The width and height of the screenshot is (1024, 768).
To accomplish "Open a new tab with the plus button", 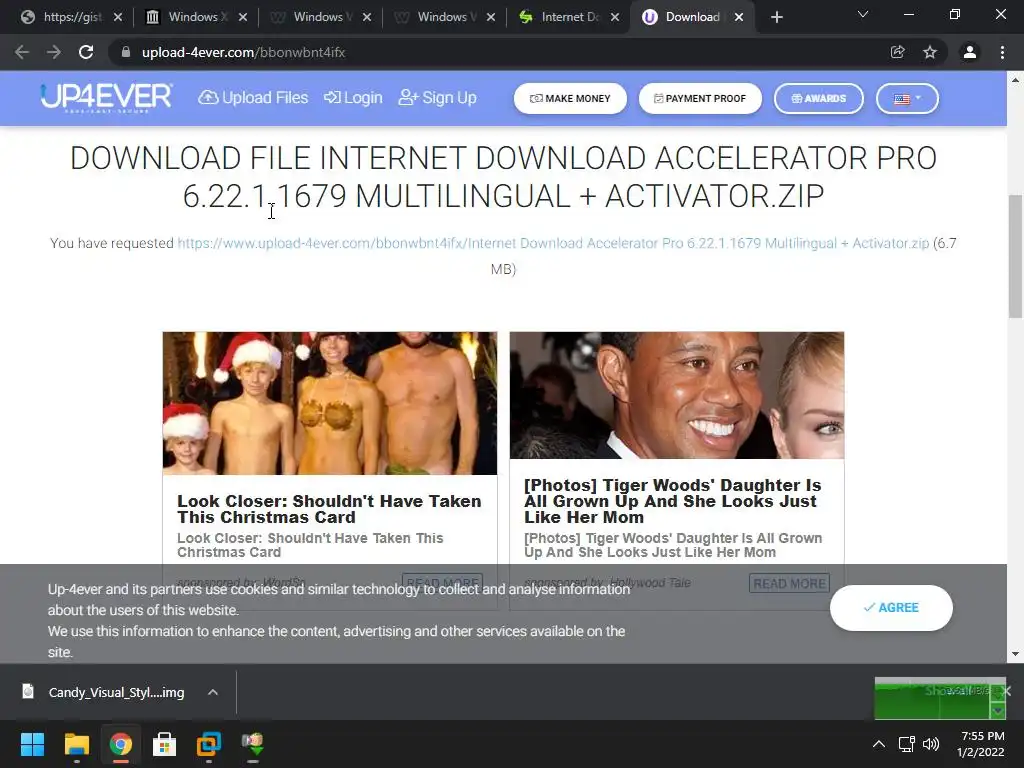I will (x=776, y=18).
